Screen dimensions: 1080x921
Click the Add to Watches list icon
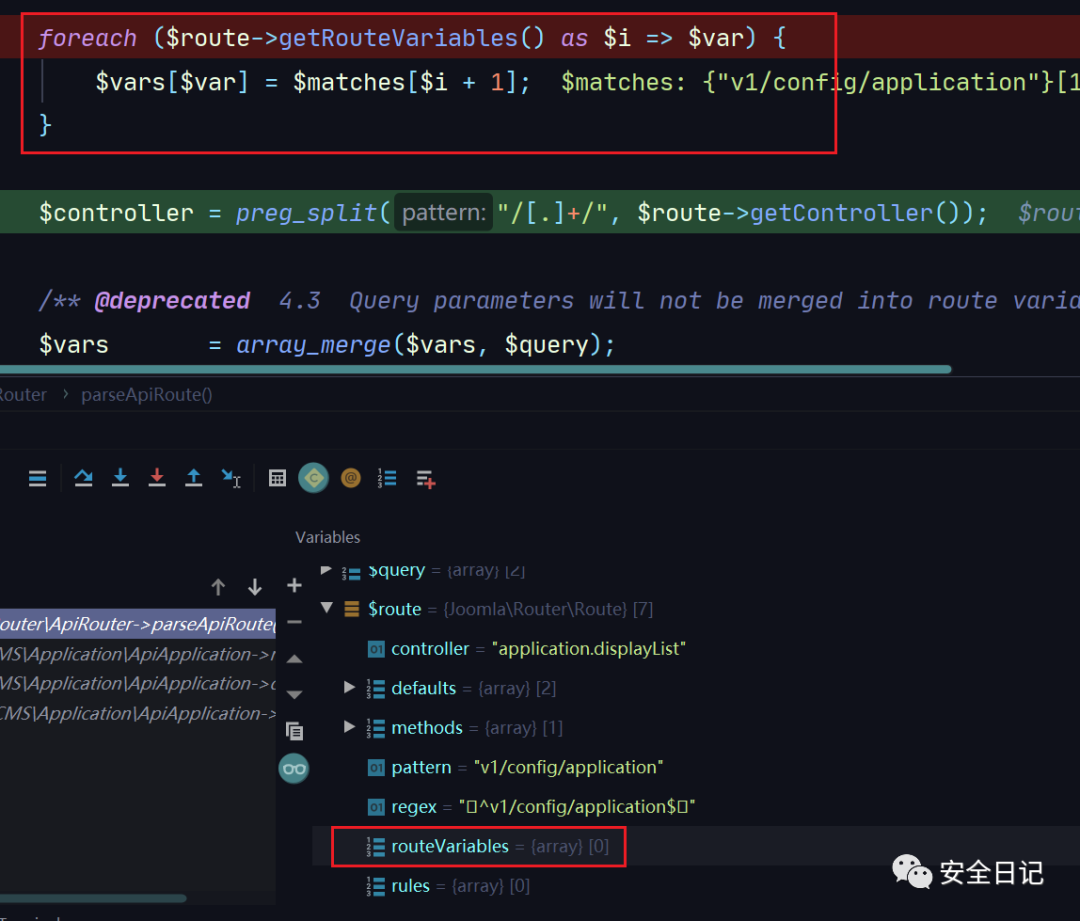(426, 479)
